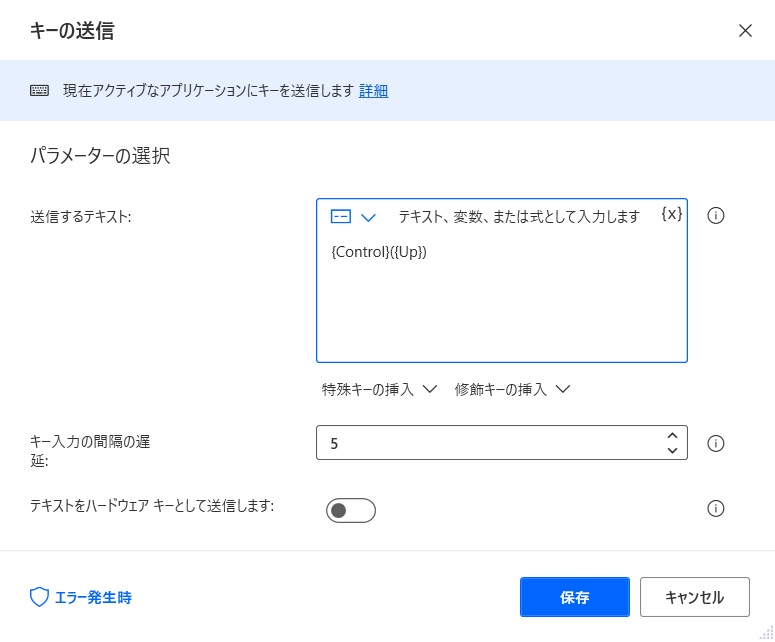The height and width of the screenshot is (642, 775).
Task: Click the keyboard icon in the info banner
Action: (39, 90)
